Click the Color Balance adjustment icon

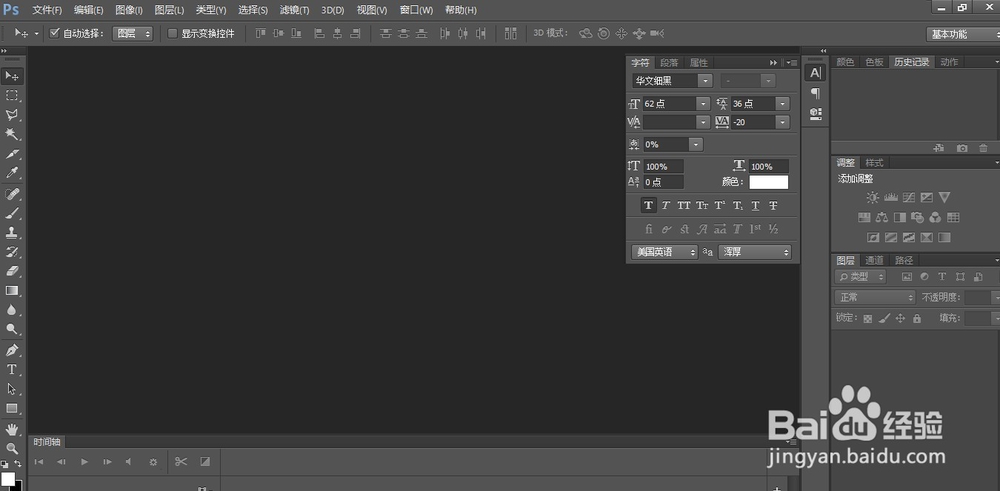882,217
